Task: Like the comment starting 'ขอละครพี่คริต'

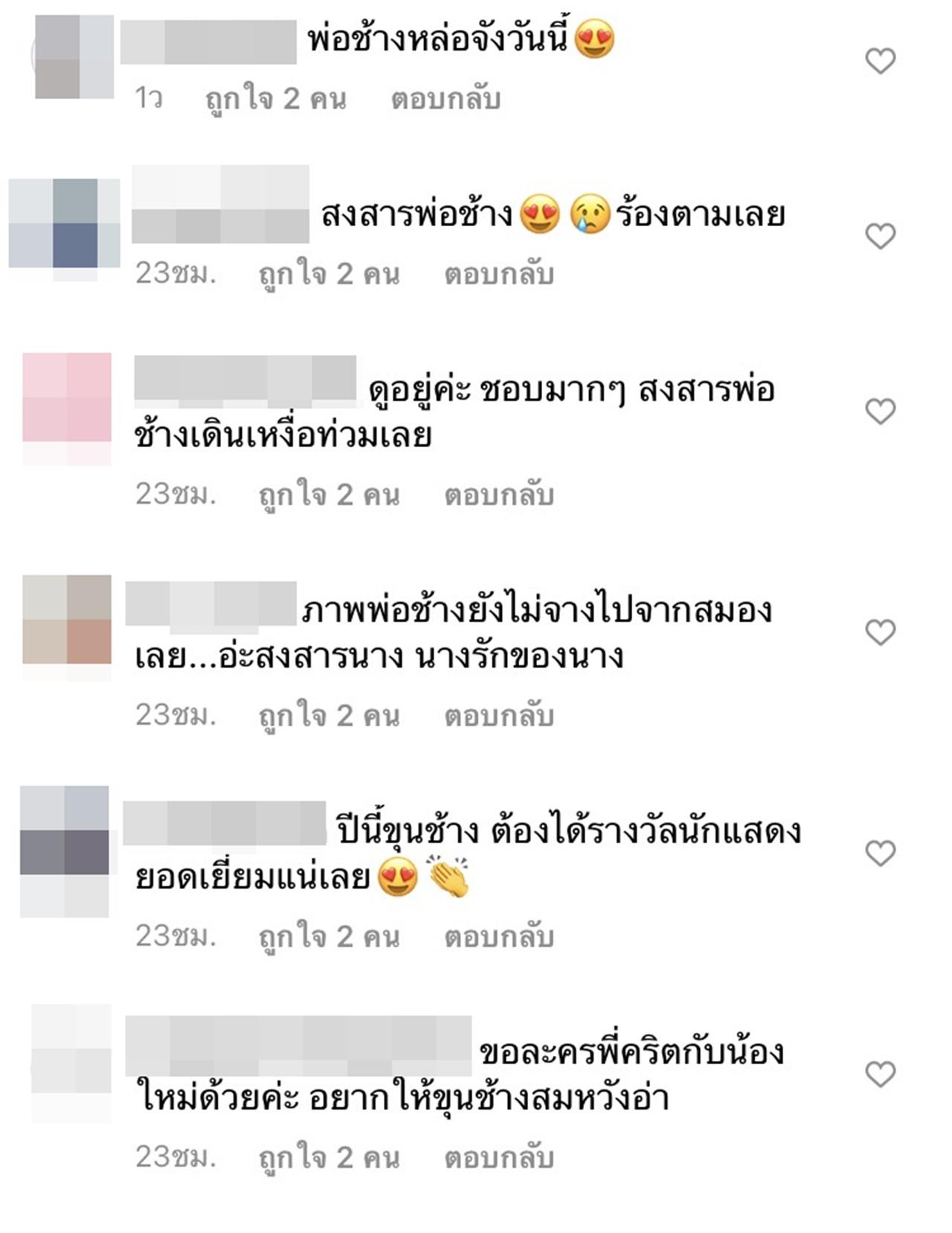Action: (x=880, y=1074)
